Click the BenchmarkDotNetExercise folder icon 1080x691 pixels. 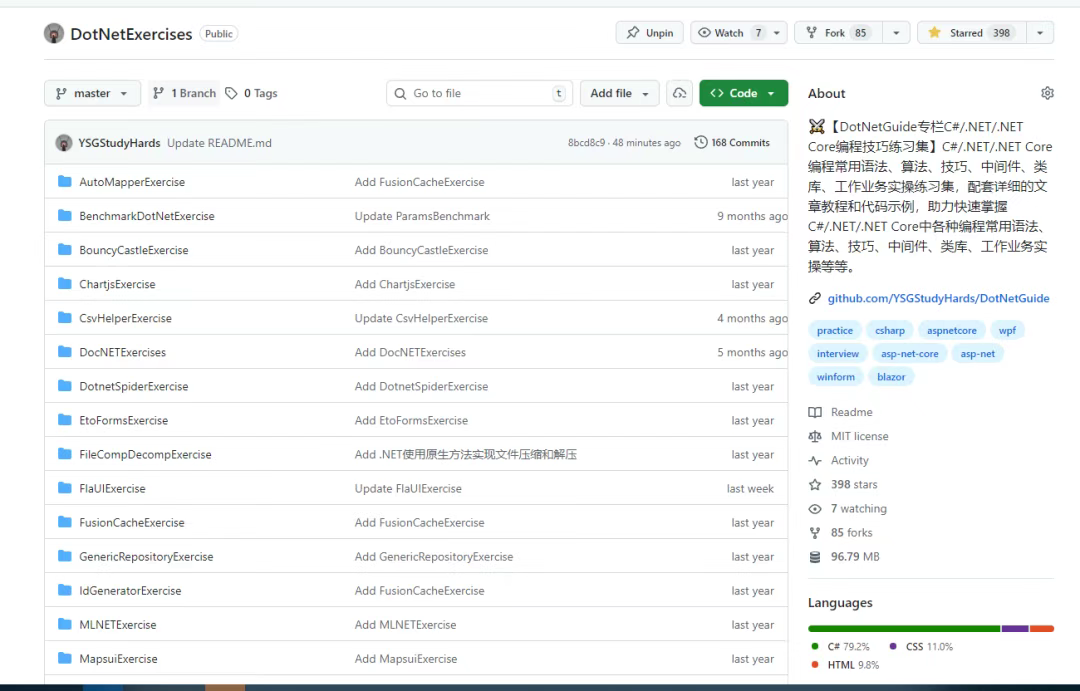(65, 216)
